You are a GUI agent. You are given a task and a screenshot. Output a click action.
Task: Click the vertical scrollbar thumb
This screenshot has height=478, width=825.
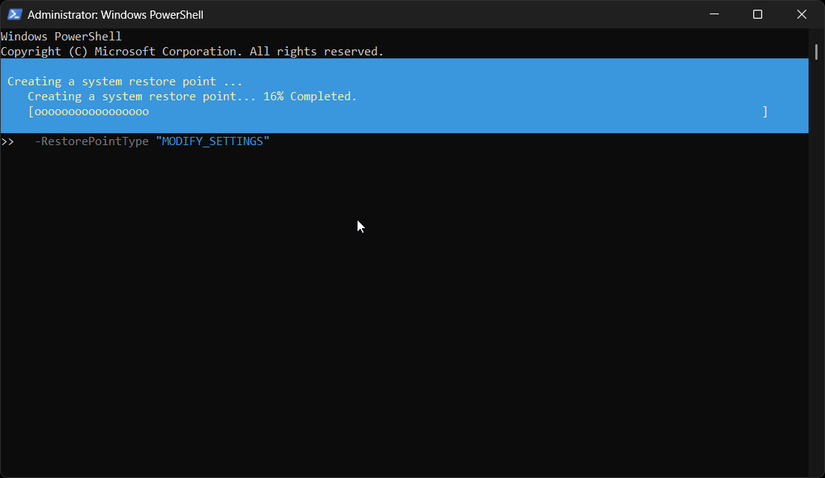click(x=815, y=50)
